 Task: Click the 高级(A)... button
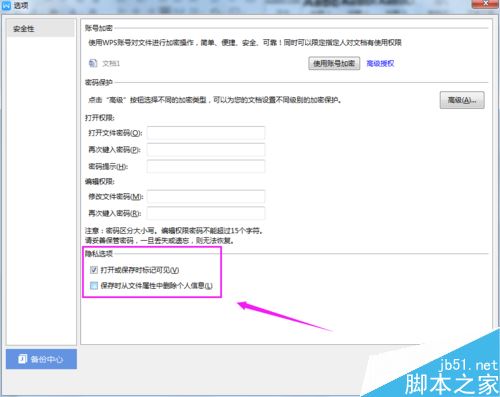462,100
